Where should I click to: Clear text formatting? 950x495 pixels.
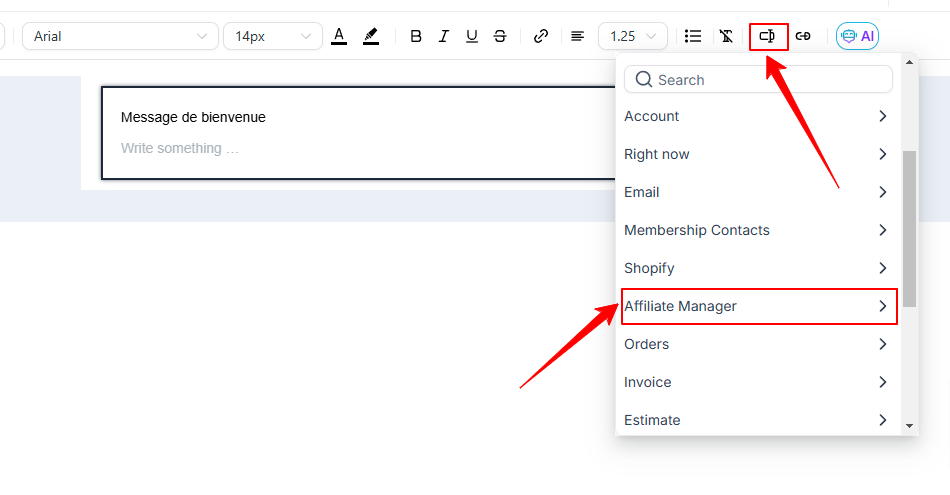coord(726,36)
